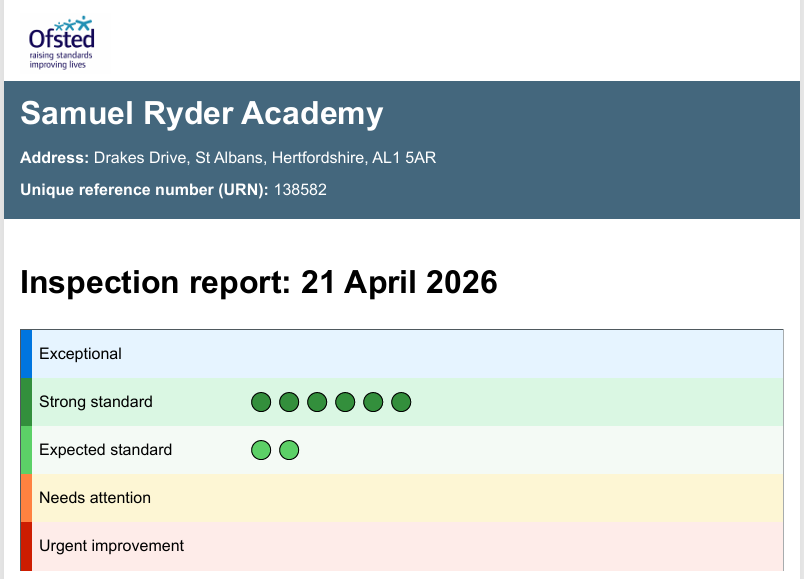Click the Inspection report: 21 April 2026 heading

coord(259,283)
